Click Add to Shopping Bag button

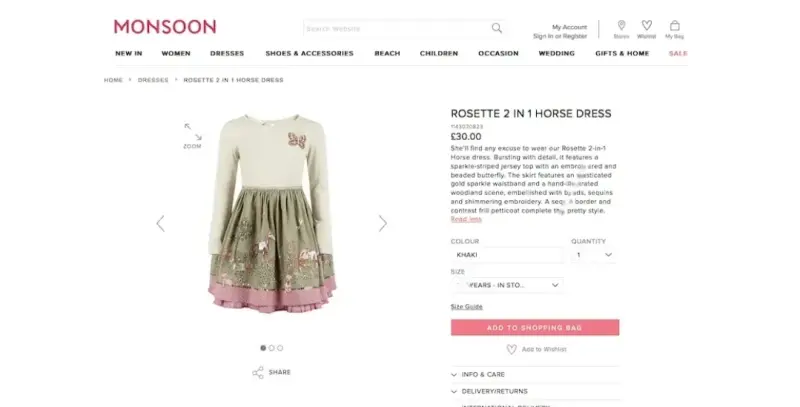tap(535, 327)
